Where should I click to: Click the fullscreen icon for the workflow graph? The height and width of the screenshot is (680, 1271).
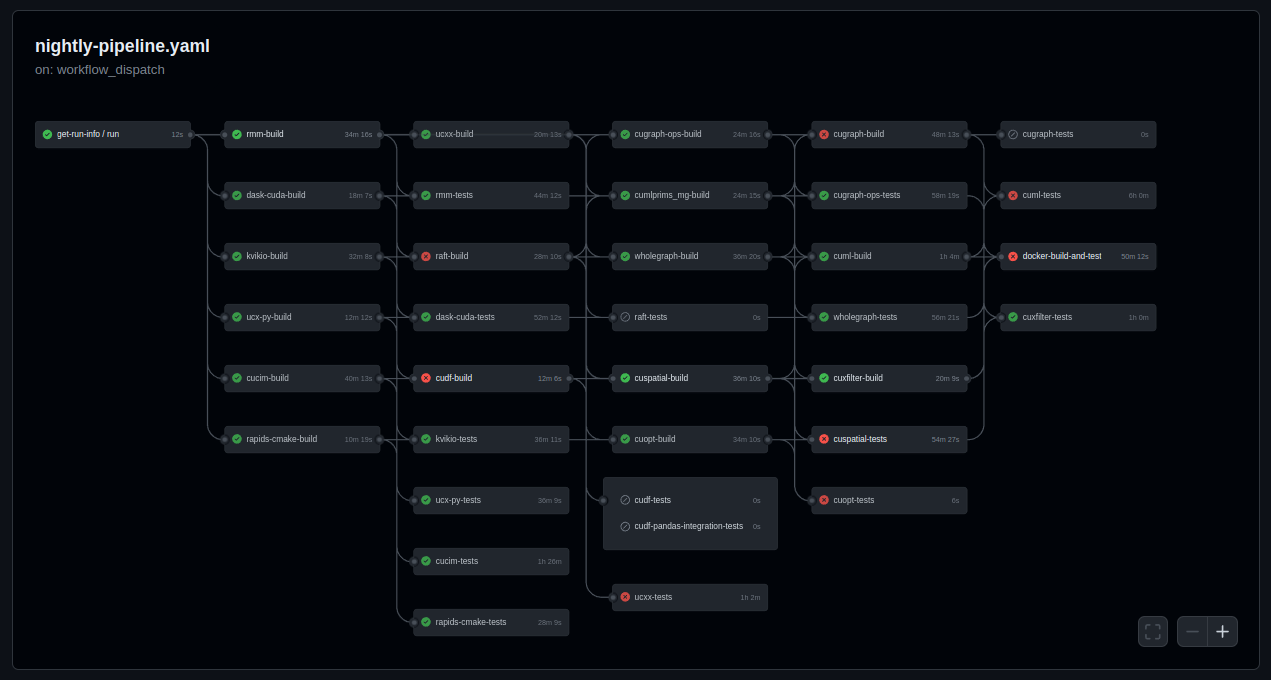point(1152,632)
